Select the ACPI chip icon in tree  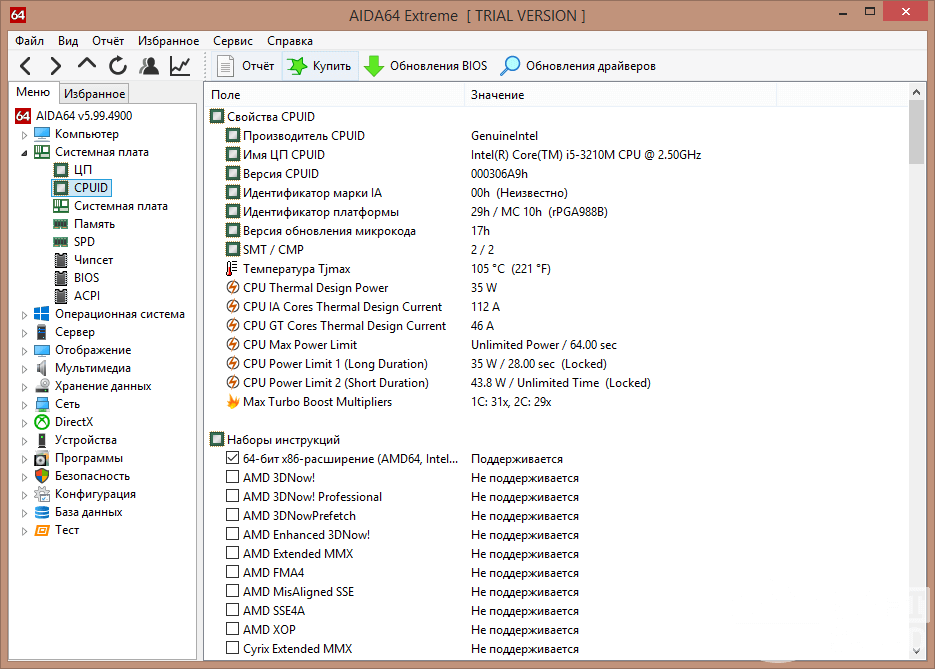(x=61, y=296)
